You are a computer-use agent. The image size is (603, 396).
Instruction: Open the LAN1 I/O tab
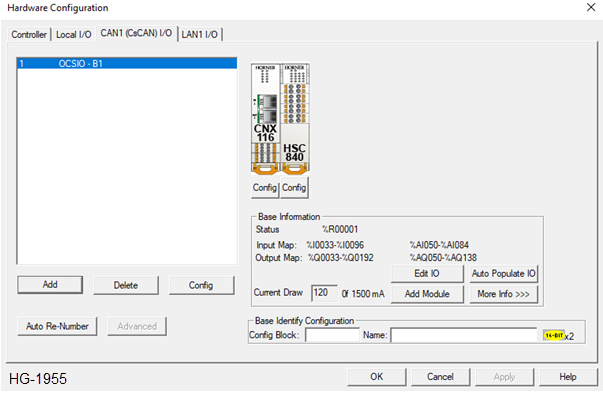200,35
